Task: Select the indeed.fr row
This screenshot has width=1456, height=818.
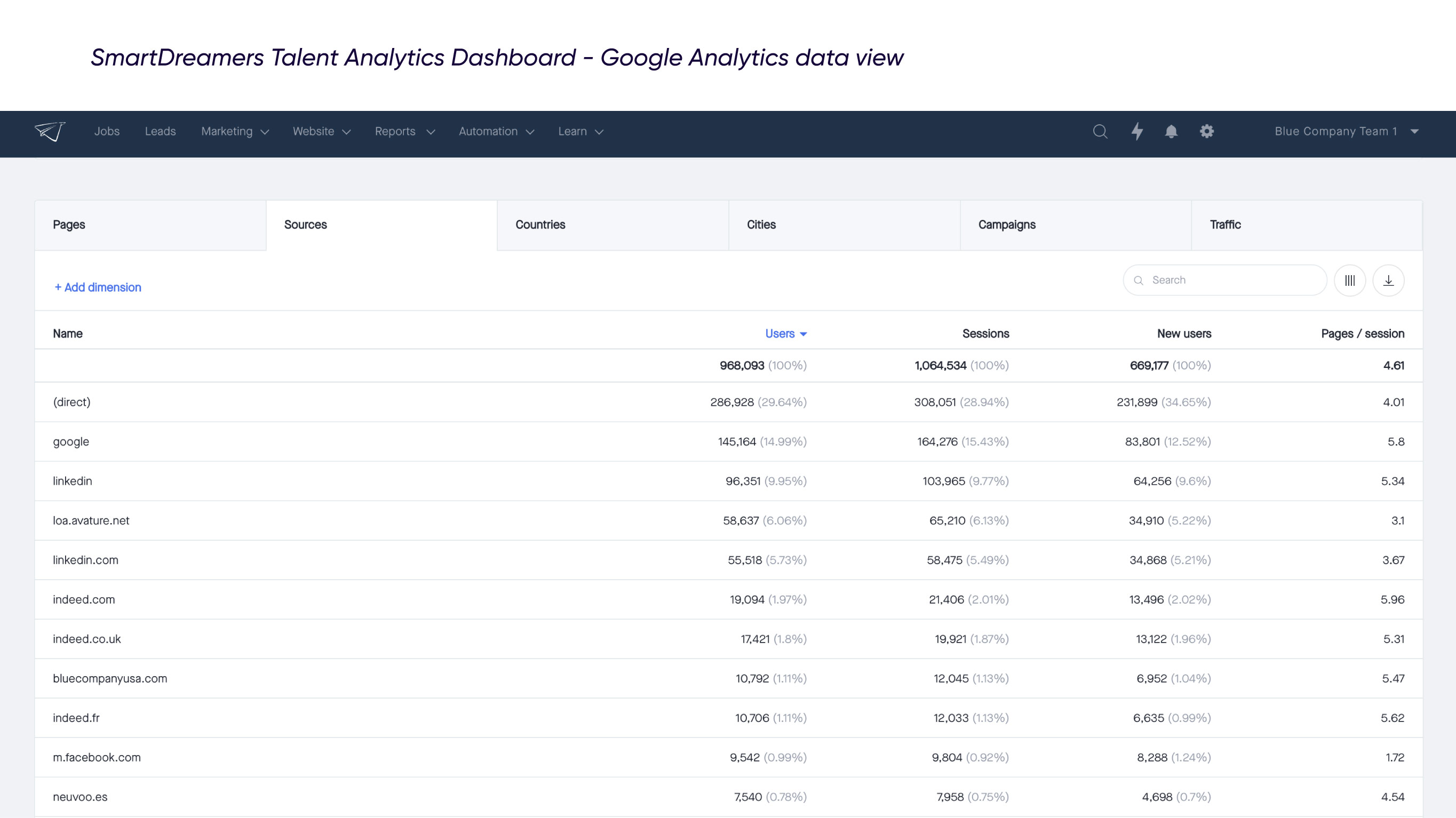Action: pyautogui.click(x=729, y=719)
